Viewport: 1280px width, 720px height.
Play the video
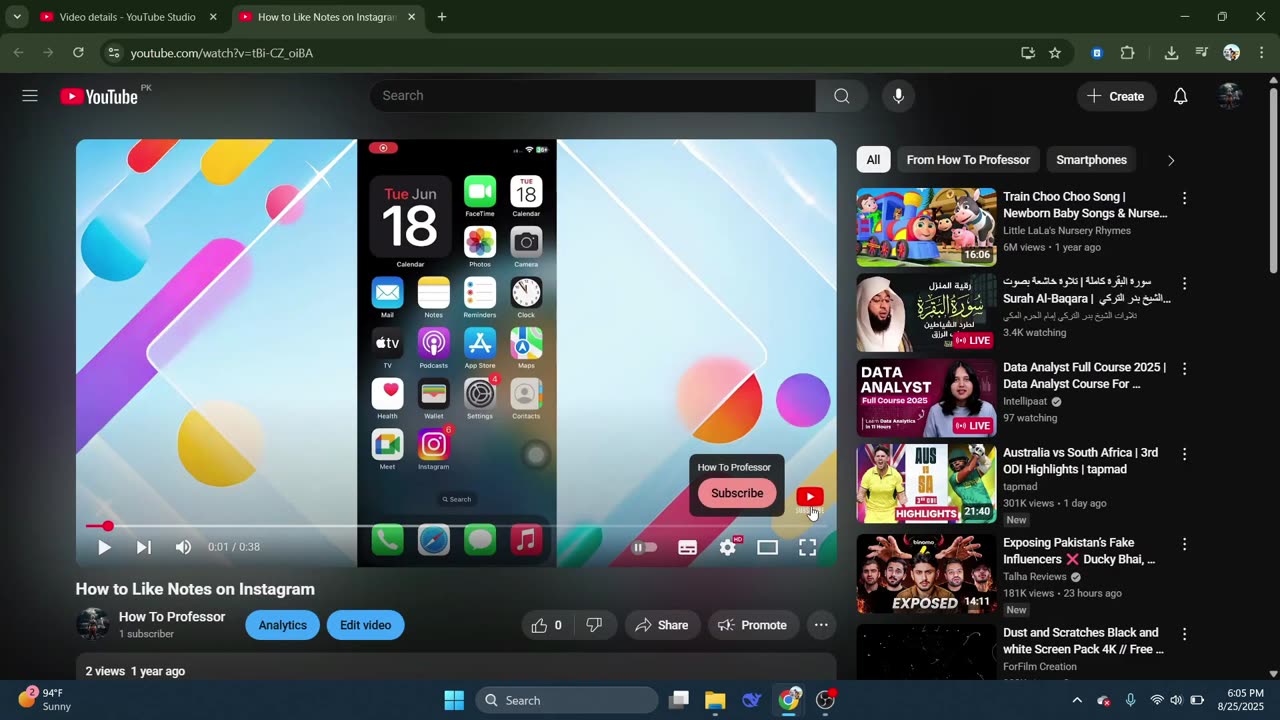[x=104, y=547]
